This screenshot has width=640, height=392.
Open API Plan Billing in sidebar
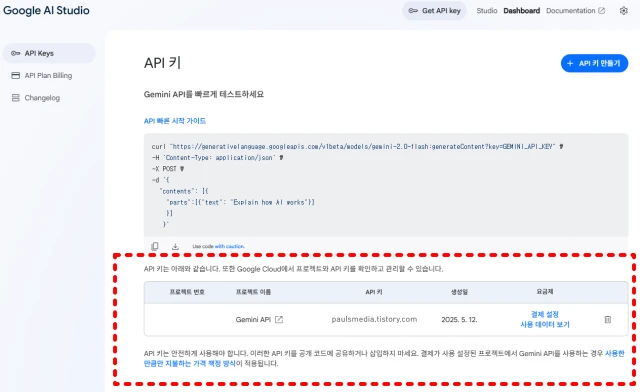[x=49, y=76]
